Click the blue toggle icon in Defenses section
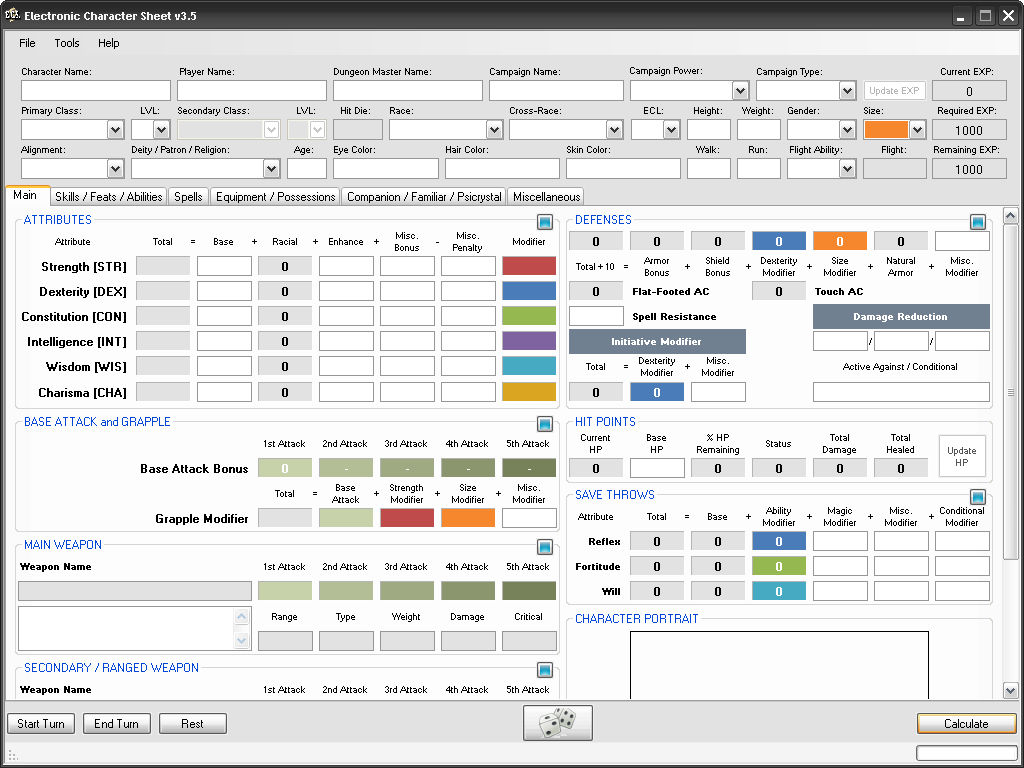 [x=977, y=222]
